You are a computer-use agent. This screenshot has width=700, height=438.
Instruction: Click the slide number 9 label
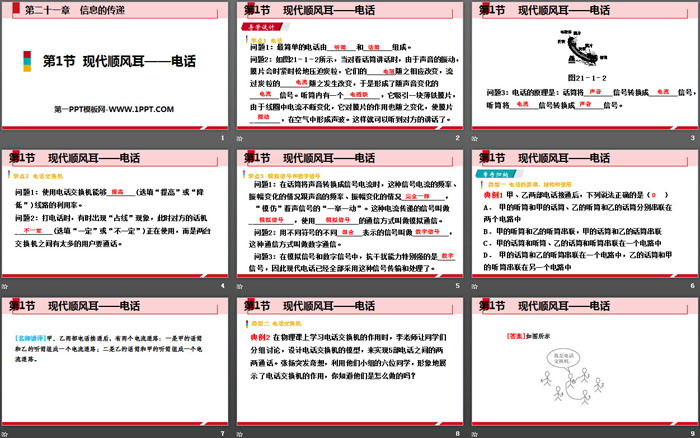692,433
